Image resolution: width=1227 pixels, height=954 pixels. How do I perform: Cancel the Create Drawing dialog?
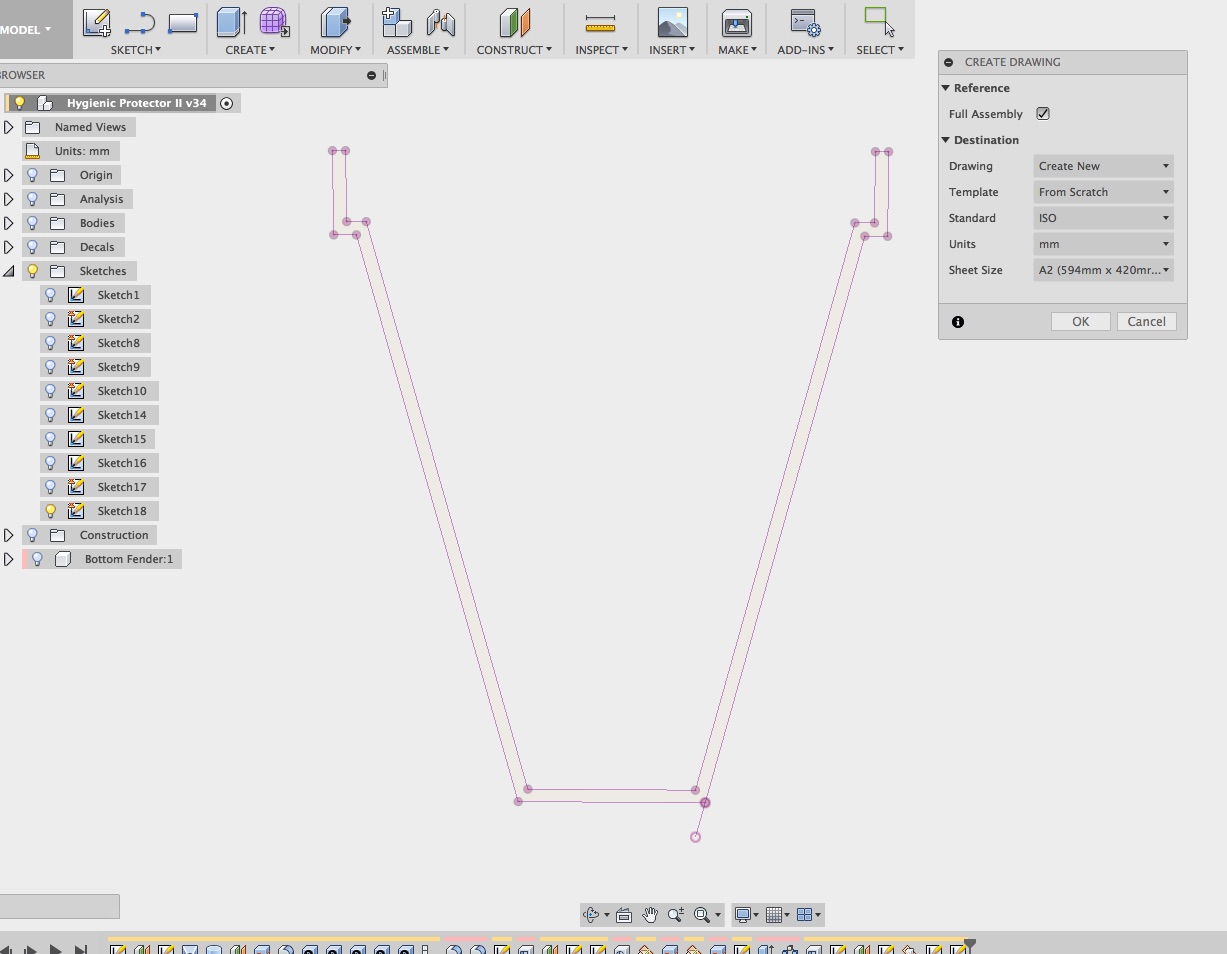1146,321
